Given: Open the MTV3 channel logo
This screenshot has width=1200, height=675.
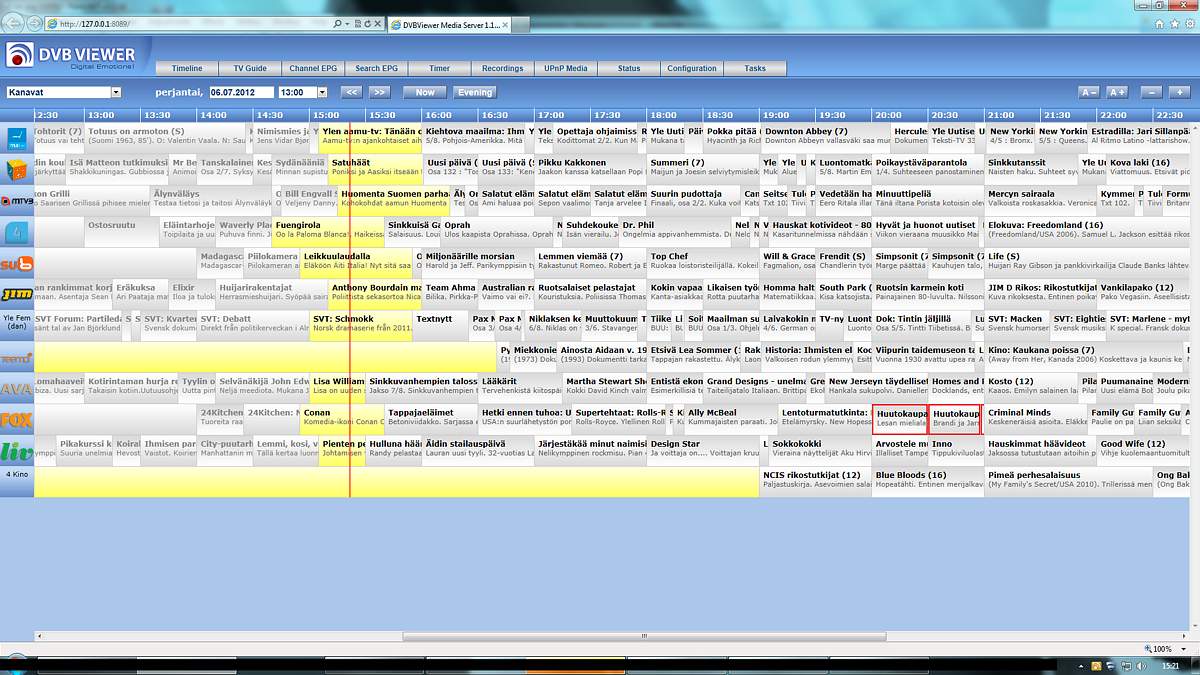Looking at the screenshot, I should point(17,201).
